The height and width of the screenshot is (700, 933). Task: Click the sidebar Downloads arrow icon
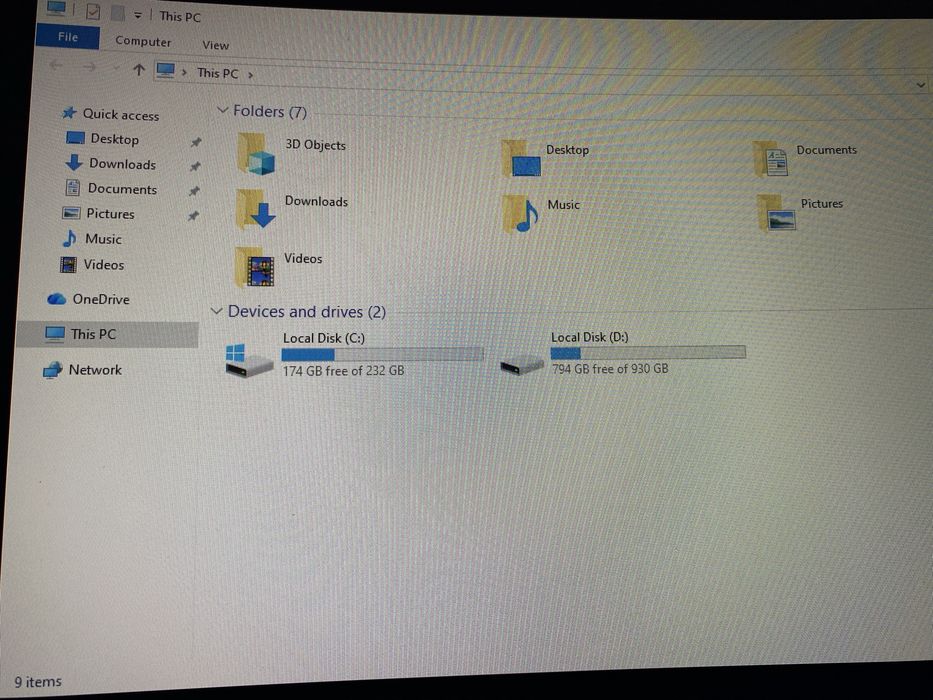click(74, 162)
